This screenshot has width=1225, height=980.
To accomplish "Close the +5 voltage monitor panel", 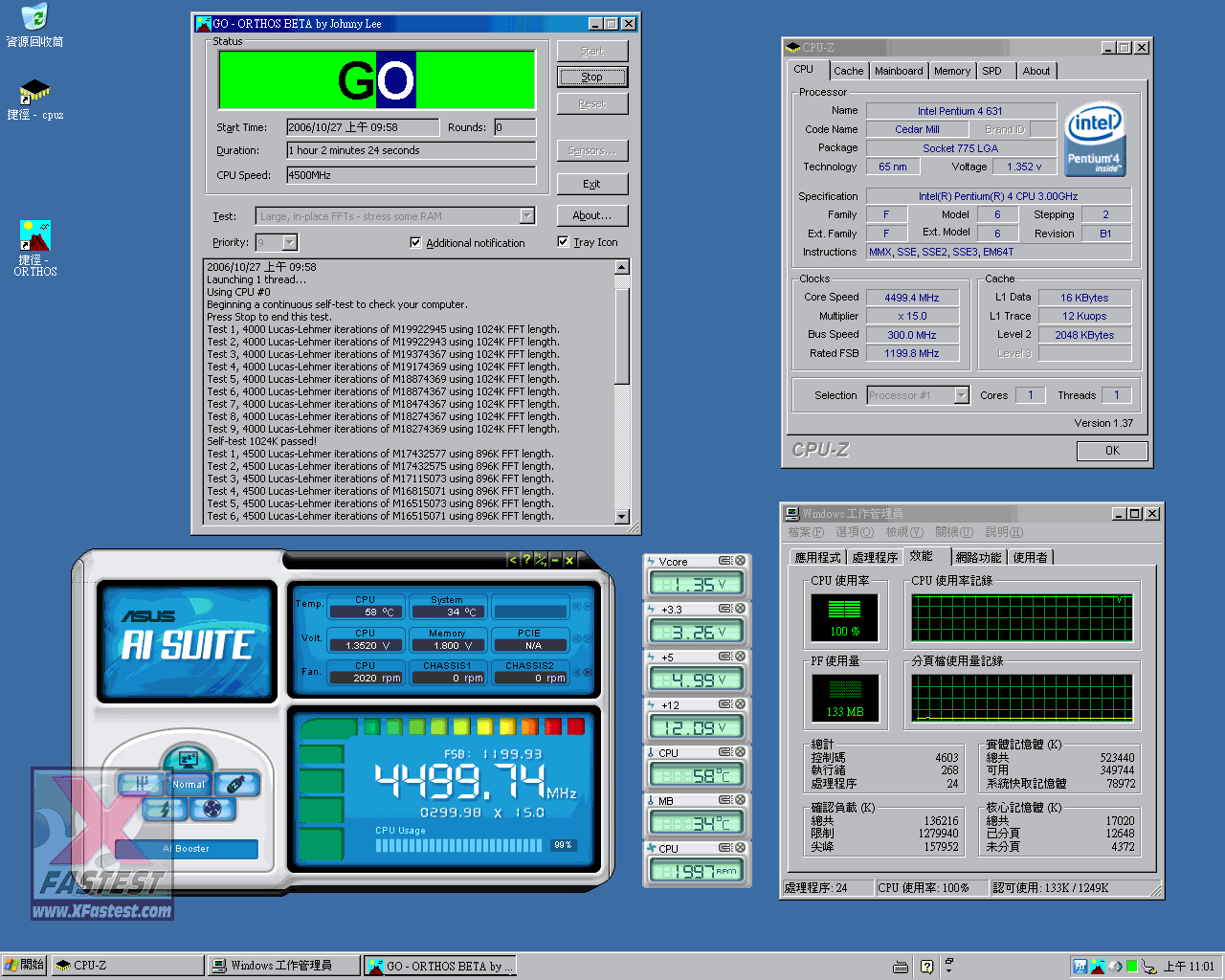I will pyautogui.click(x=740, y=657).
